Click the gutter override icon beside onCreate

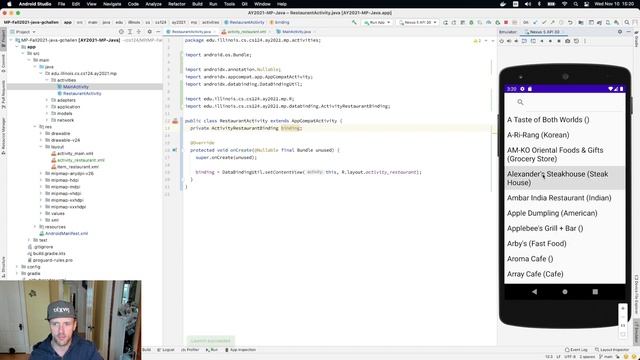pyautogui.click(x=175, y=150)
